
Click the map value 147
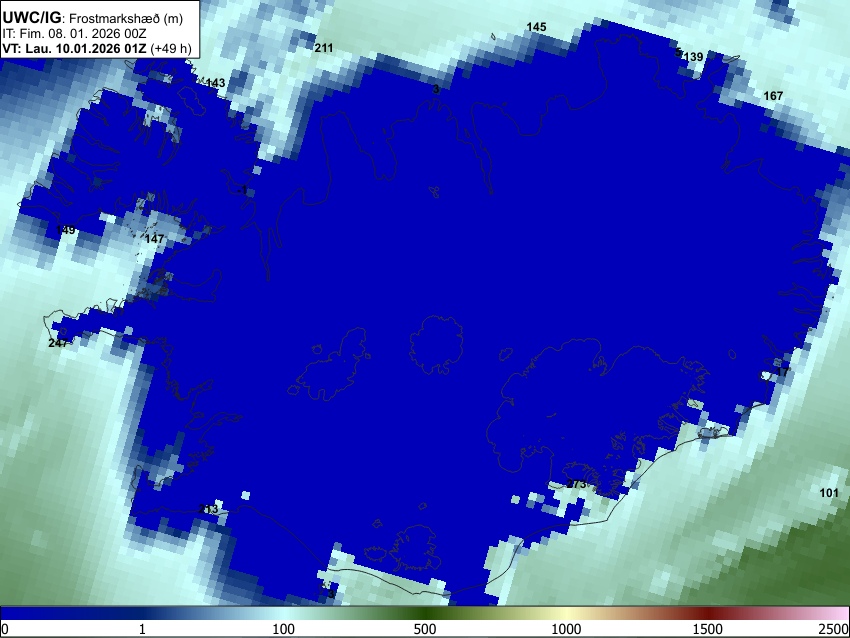tap(154, 239)
